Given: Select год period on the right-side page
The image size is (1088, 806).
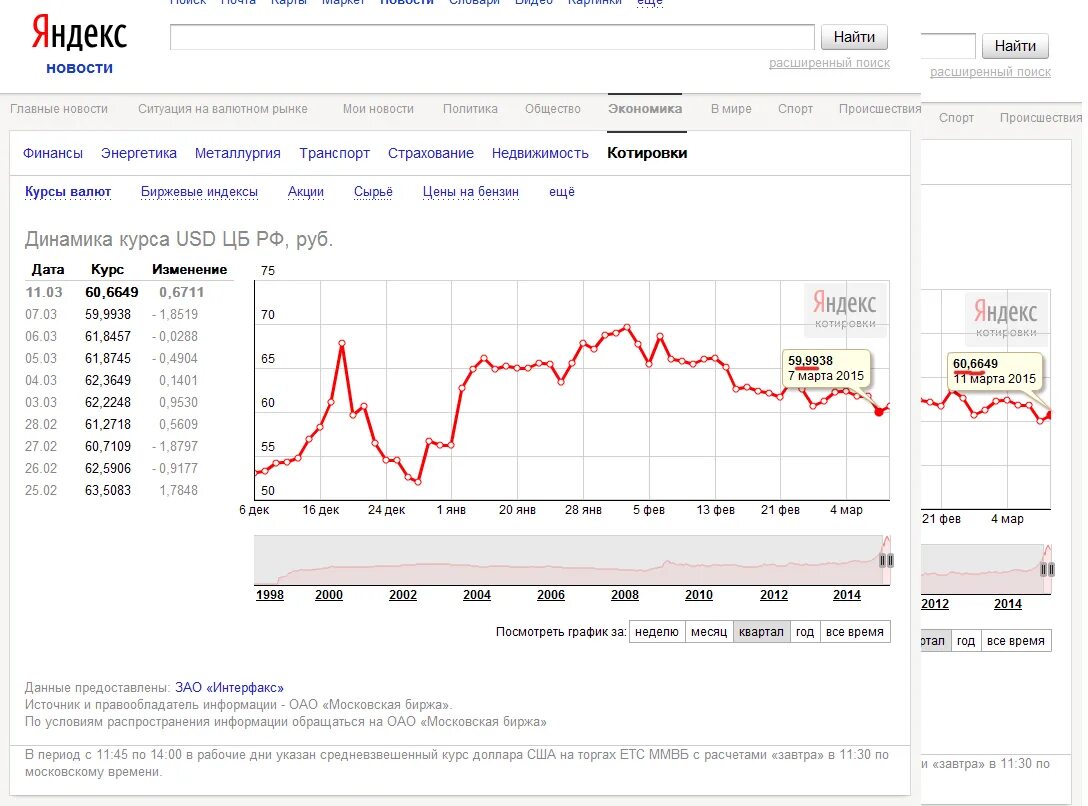Looking at the screenshot, I should point(966,641).
